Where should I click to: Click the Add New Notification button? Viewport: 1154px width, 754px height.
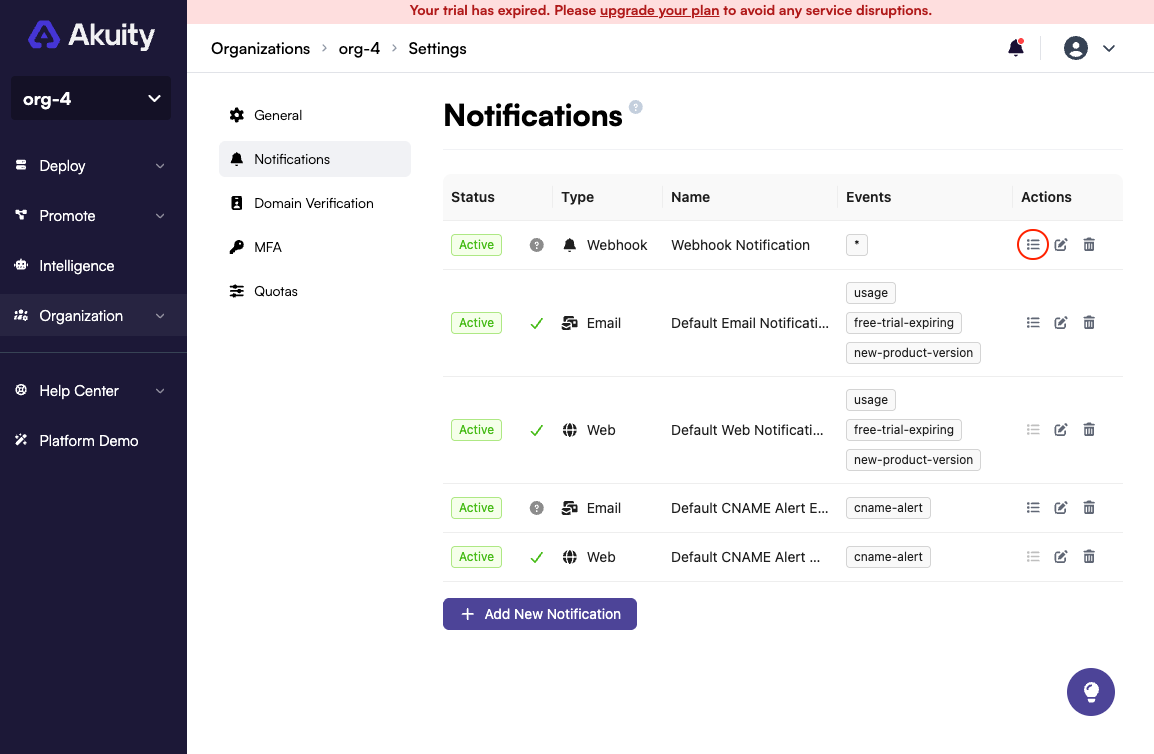[x=539, y=613]
